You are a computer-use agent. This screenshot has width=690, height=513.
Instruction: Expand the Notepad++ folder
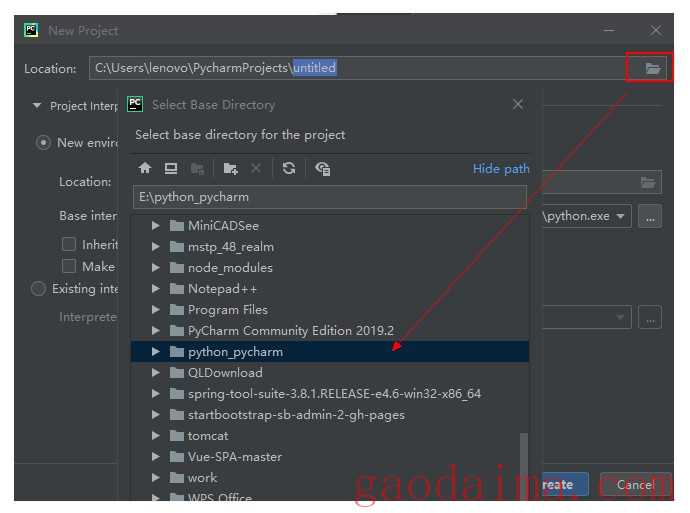coord(155,289)
